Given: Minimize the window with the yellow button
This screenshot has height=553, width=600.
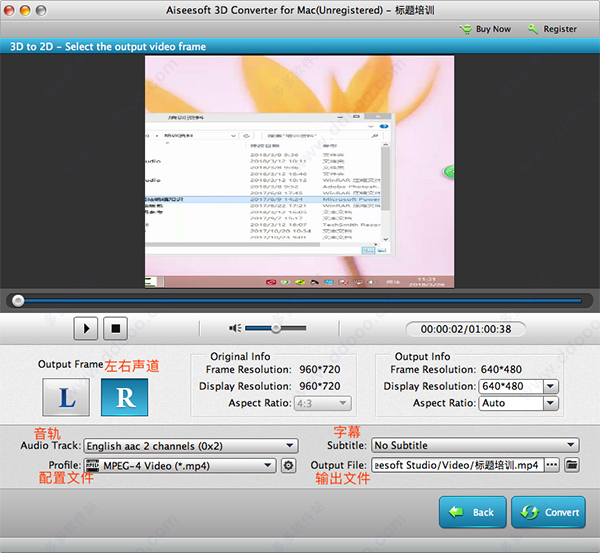Looking at the screenshot, I should click(25, 10).
